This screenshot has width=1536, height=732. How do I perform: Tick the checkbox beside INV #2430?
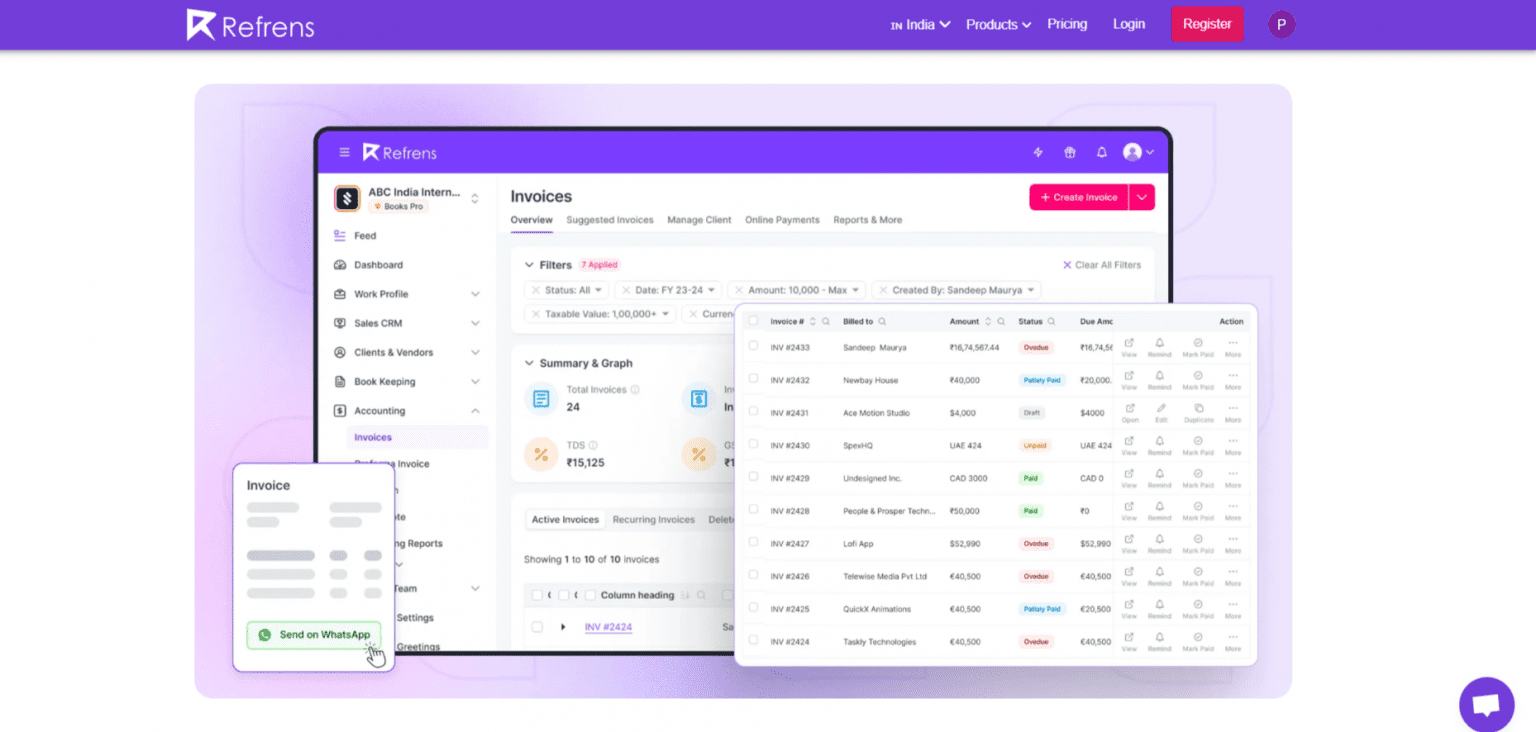click(755, 445)
